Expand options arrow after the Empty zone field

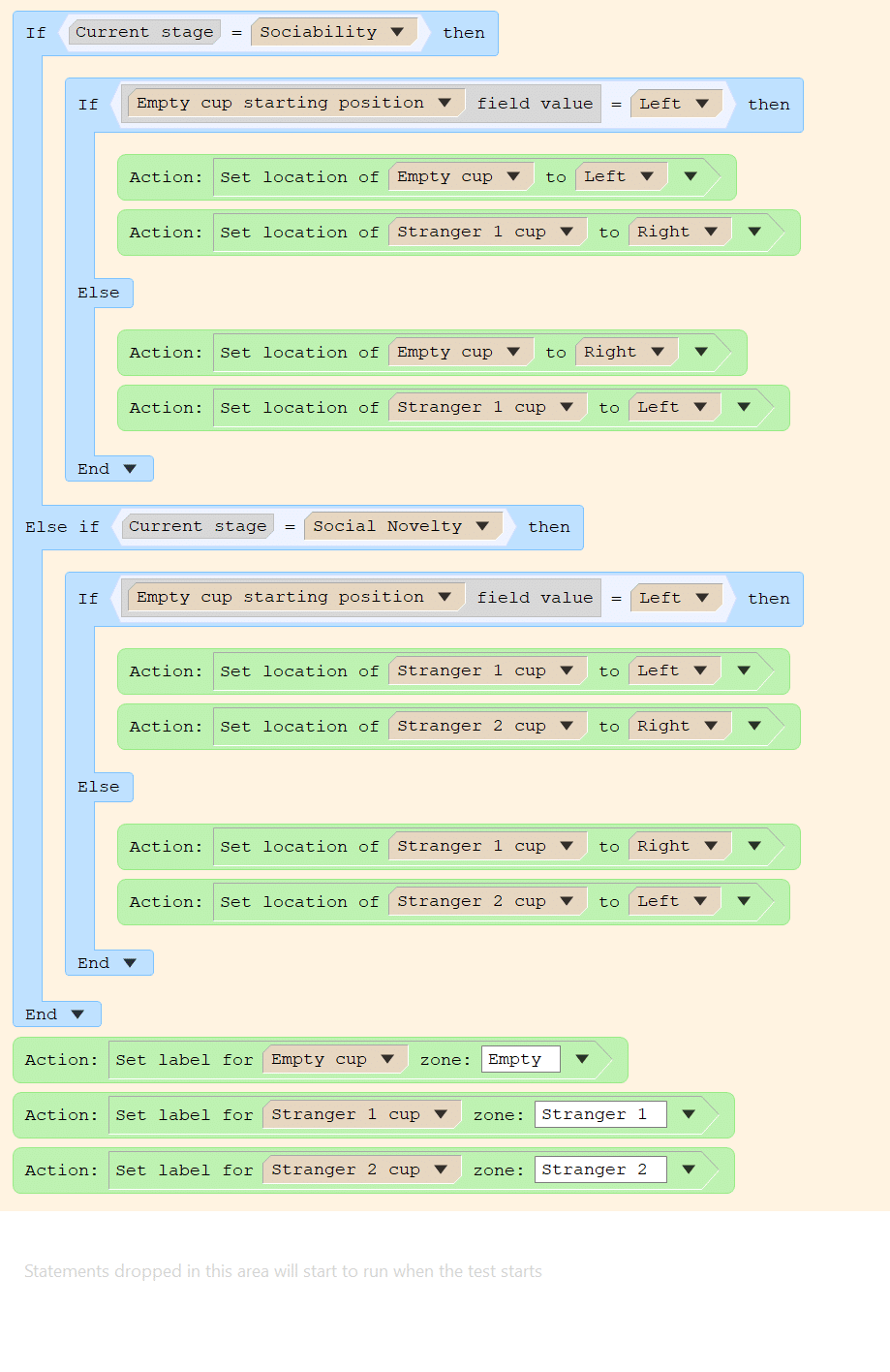pos(582,1059)
